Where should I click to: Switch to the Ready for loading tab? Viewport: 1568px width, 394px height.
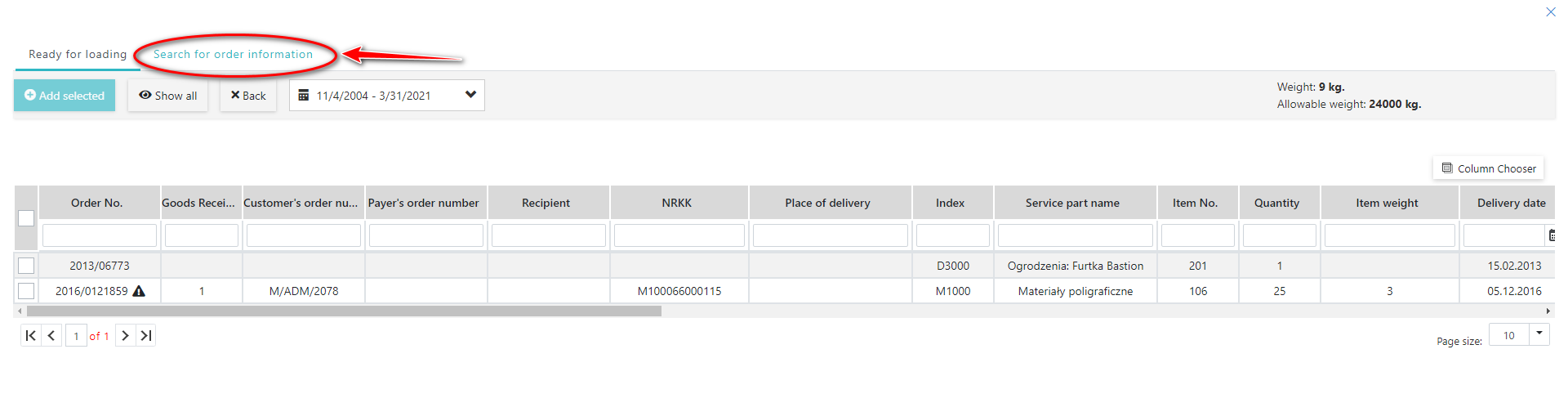tap(78, 55)
